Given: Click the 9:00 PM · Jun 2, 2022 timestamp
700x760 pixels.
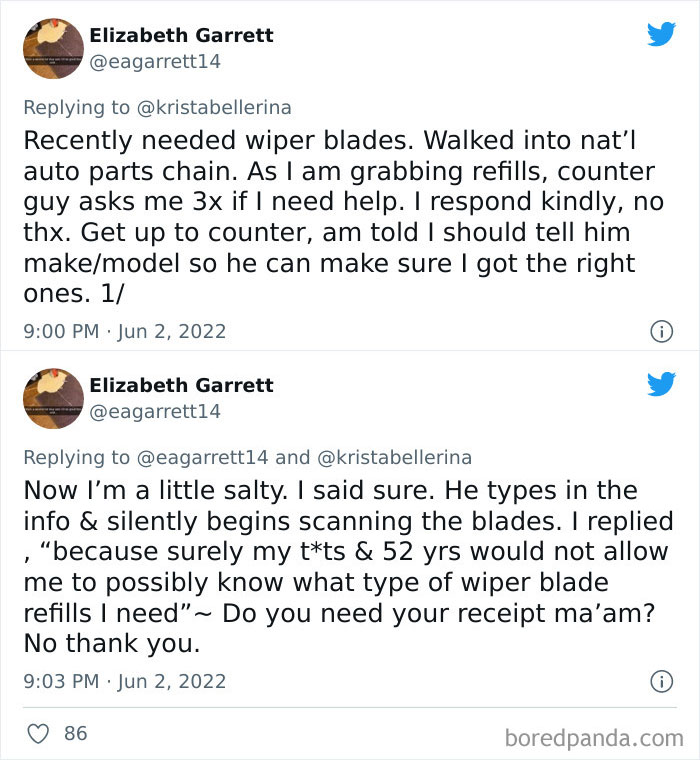Looking at the screenshot, I should pos(124,331).
